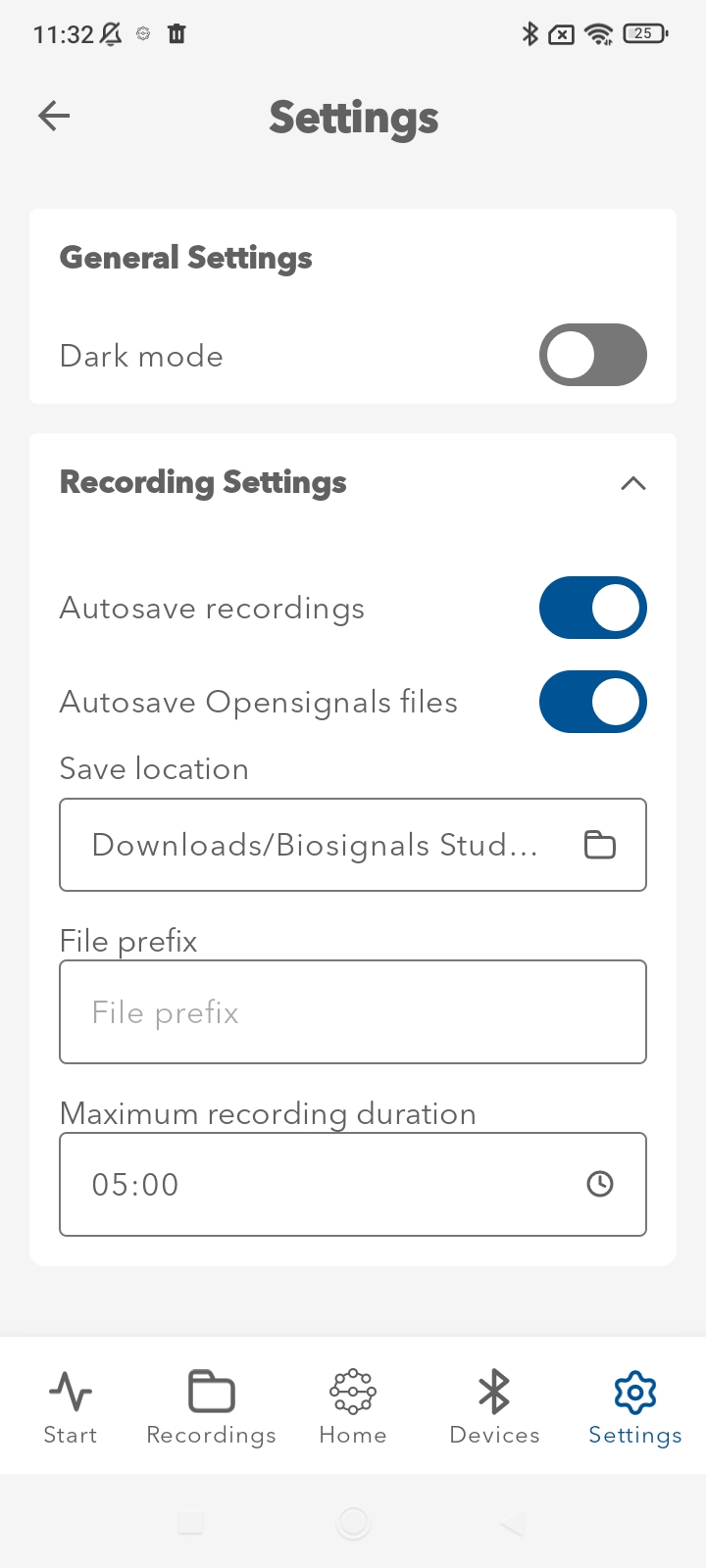The image size is (706, 1568).
Task: Click the File prefix input field
Action: coord(353,1011)
